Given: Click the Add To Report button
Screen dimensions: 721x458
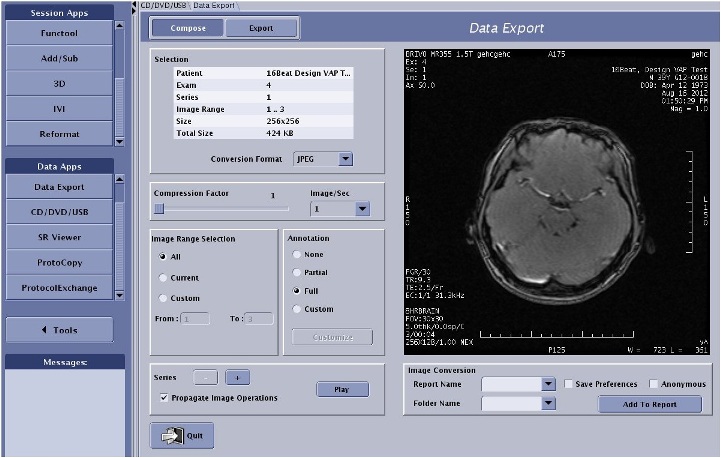Looking at the screenshot, I should point(650,405).
